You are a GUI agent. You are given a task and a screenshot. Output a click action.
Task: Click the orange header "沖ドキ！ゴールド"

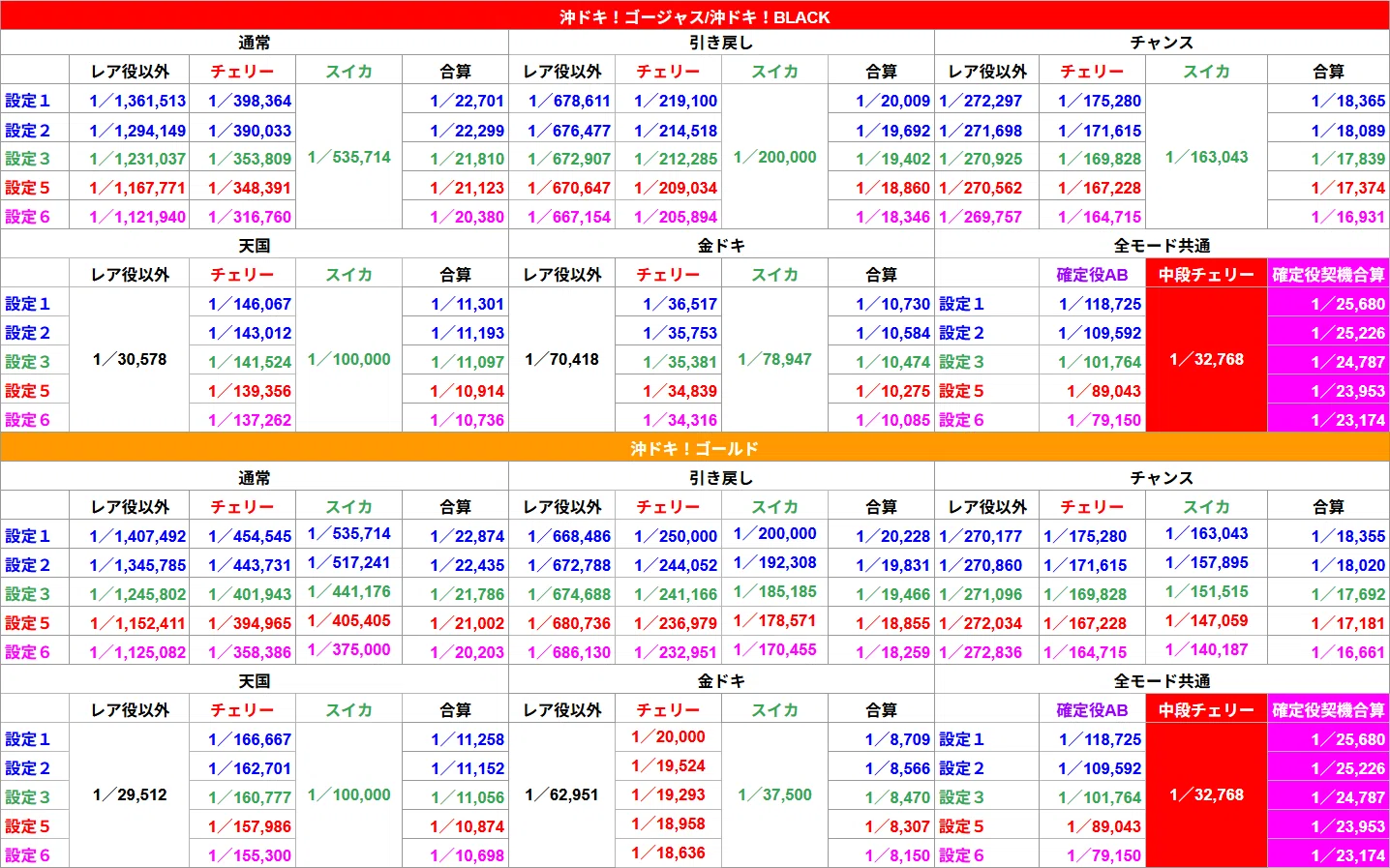click(695, 447)
